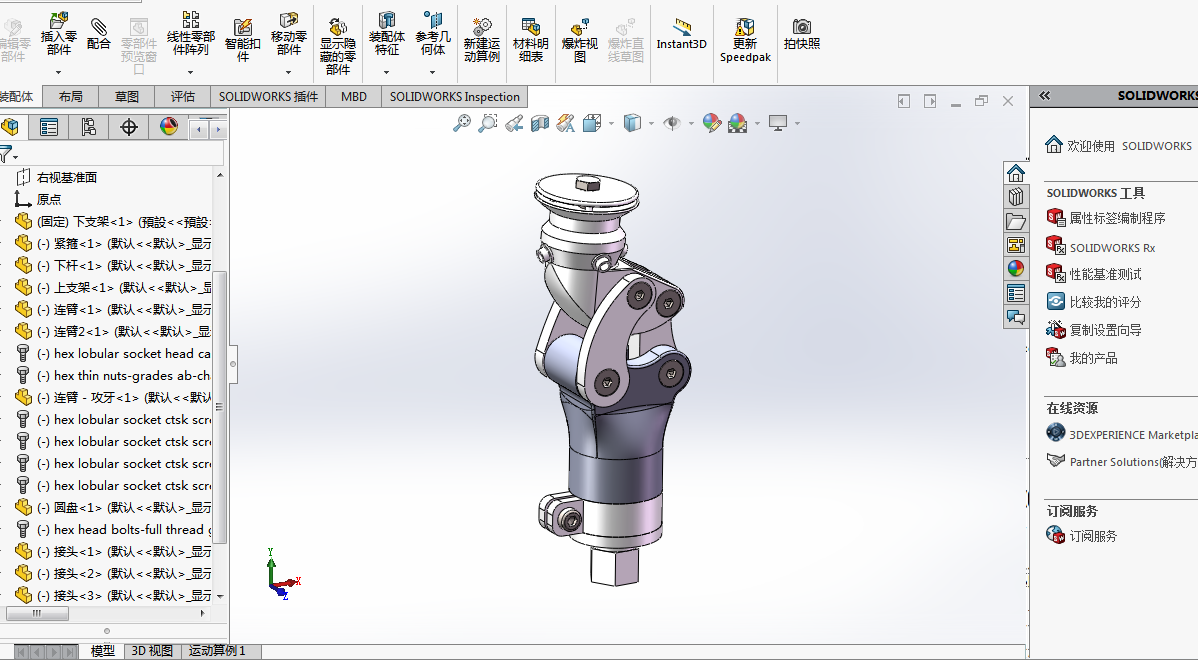Image resolution: width=1198 pixels, height=660 pixels.
Task: Open Custom Properties icon in task pane
Action: point(1015,293)
